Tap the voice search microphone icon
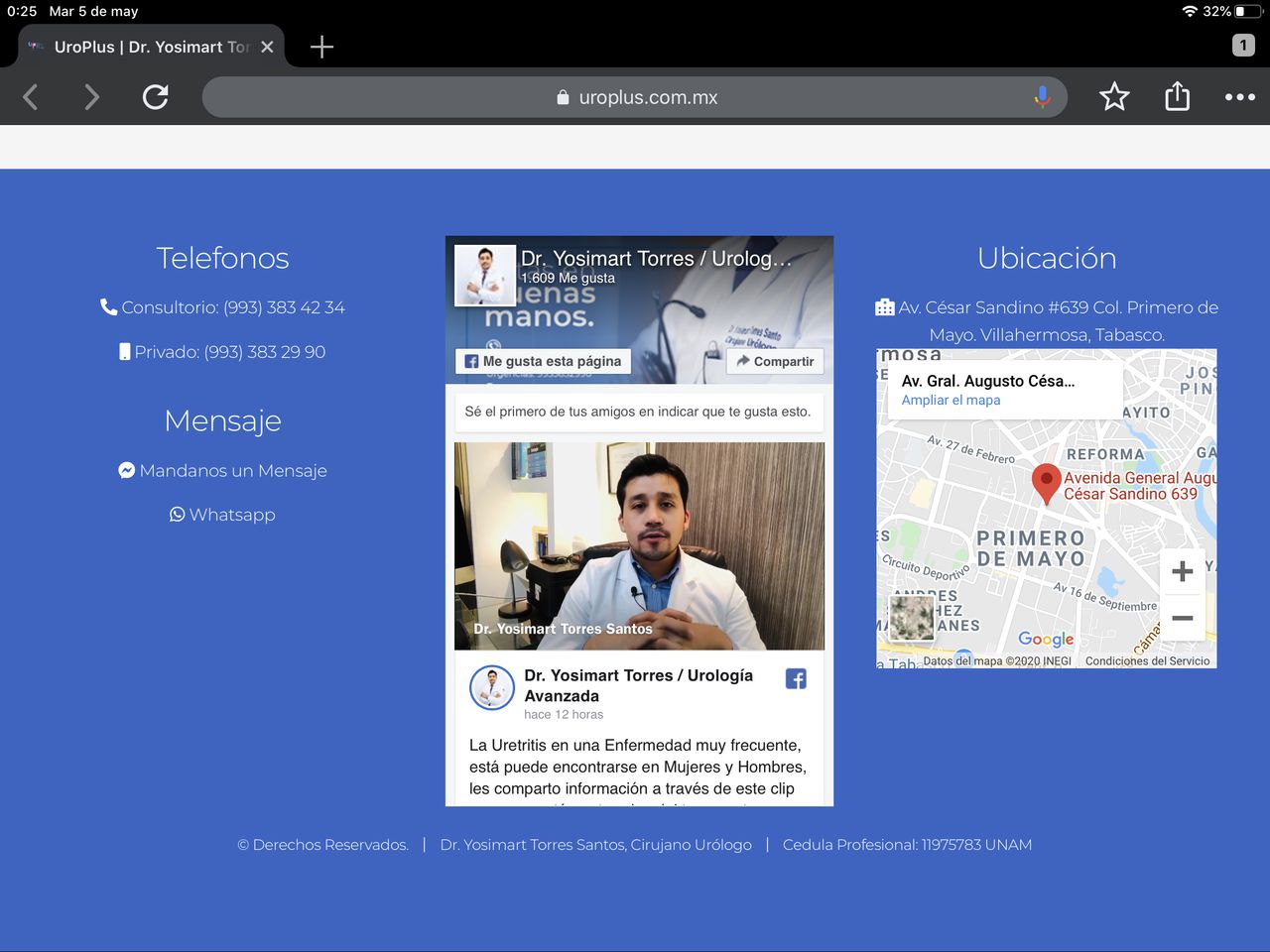The width and height of the screenshot is (1270, 952). pos(1042,97)
